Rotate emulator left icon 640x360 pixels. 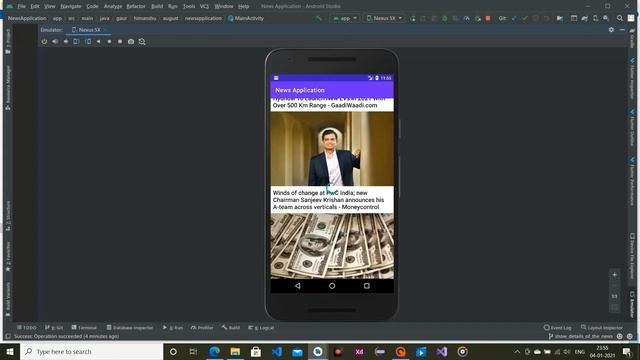pyautogui.click(x=76, y=42)
